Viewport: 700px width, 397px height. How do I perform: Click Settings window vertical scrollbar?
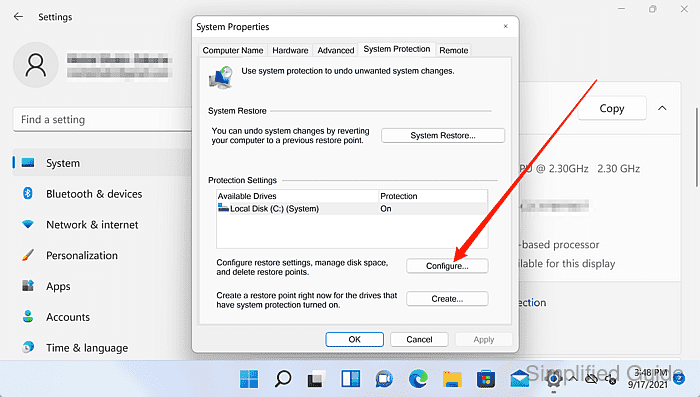[696, 147]
